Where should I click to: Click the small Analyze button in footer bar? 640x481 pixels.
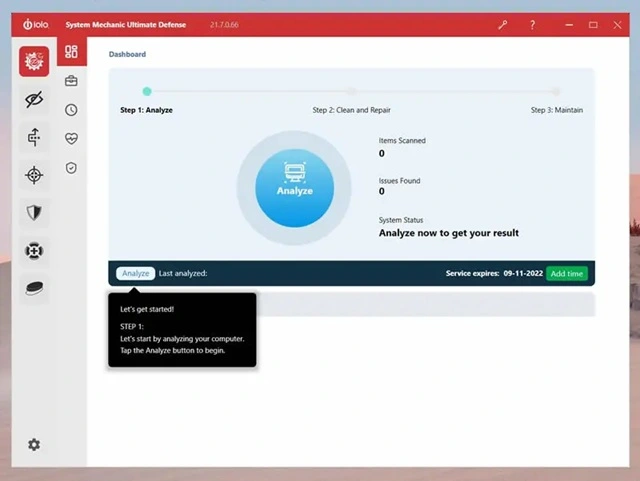(x=135, y=273)
